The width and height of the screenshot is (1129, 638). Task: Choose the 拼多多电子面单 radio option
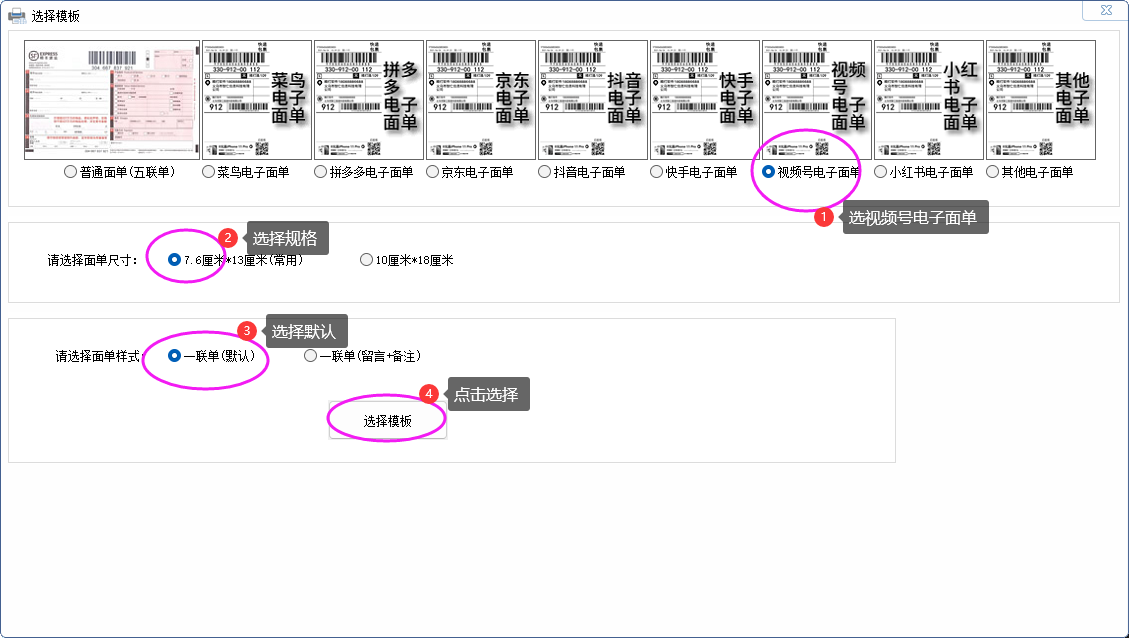tap(321, 172)
